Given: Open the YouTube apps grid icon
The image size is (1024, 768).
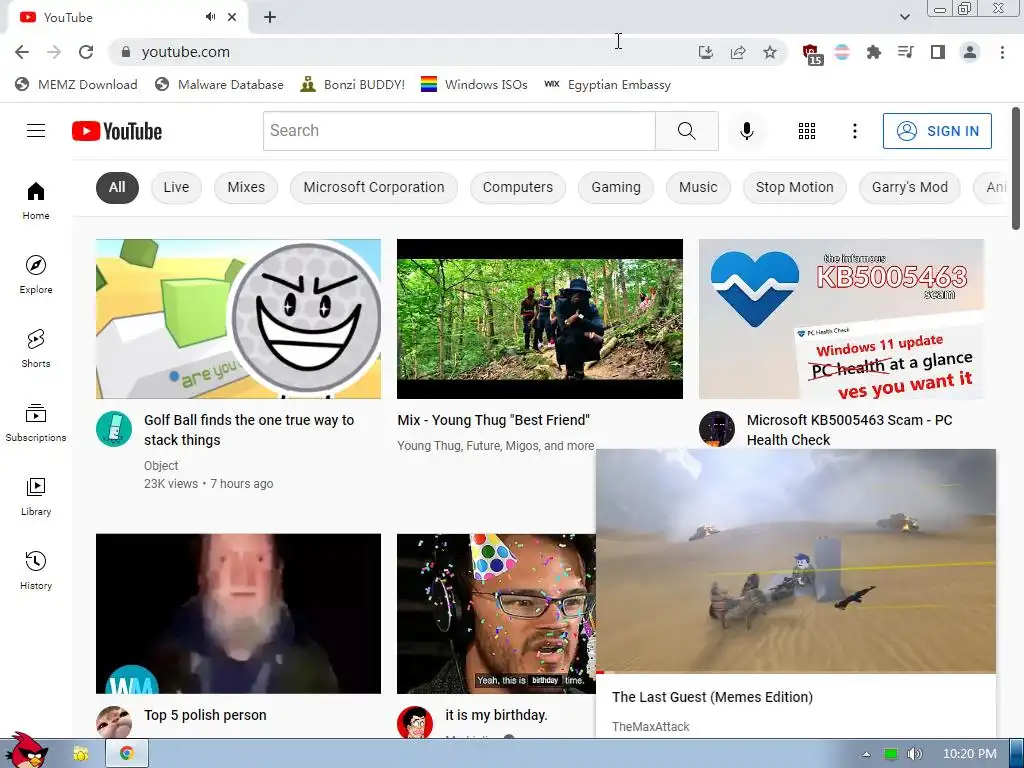Looking at the screenshot, I should pyautogui.click(x=807, y=131).
